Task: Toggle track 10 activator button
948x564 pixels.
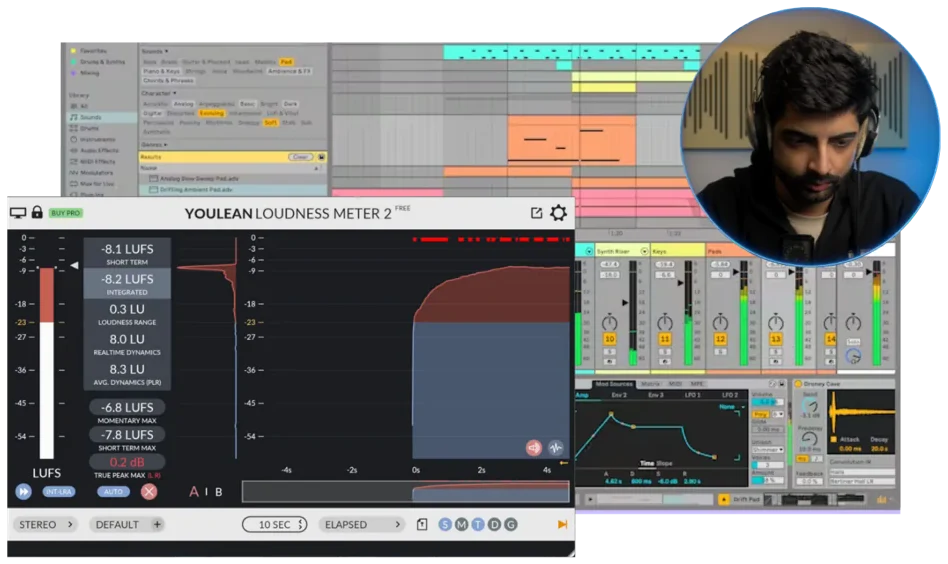Action: pyautogui.click(x=609, y=339)
